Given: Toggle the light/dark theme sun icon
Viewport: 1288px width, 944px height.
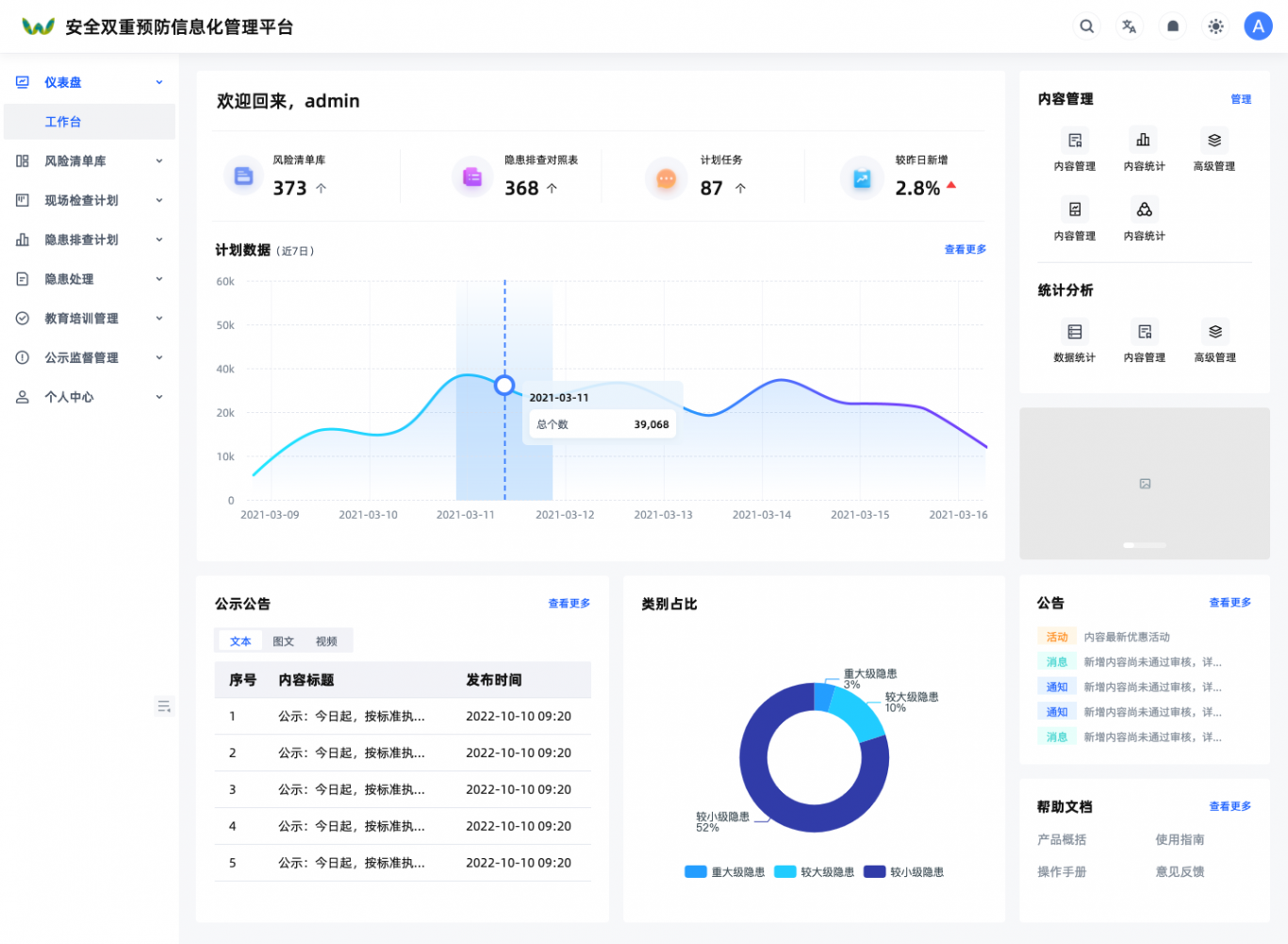Looking at the screenshot, I should click(1215, 26).
